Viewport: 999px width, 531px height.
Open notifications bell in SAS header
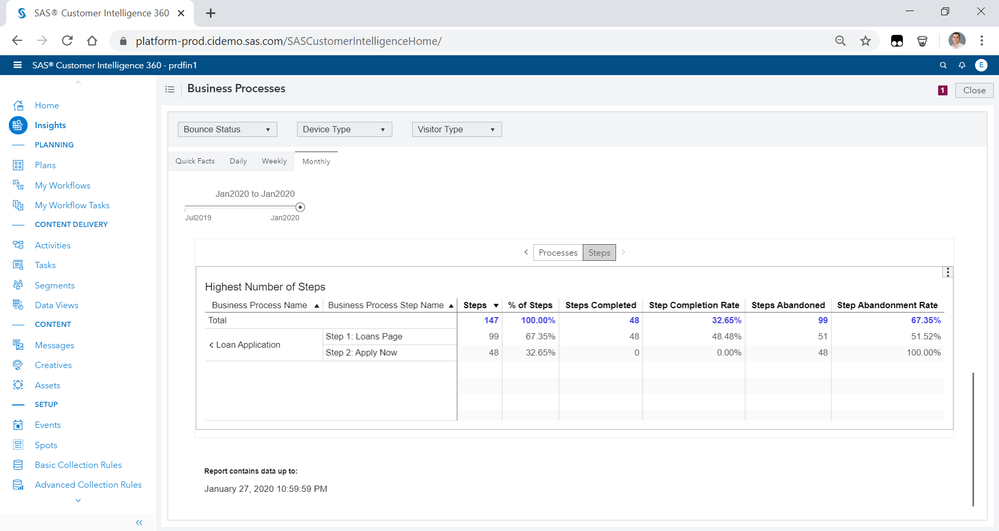962,65
